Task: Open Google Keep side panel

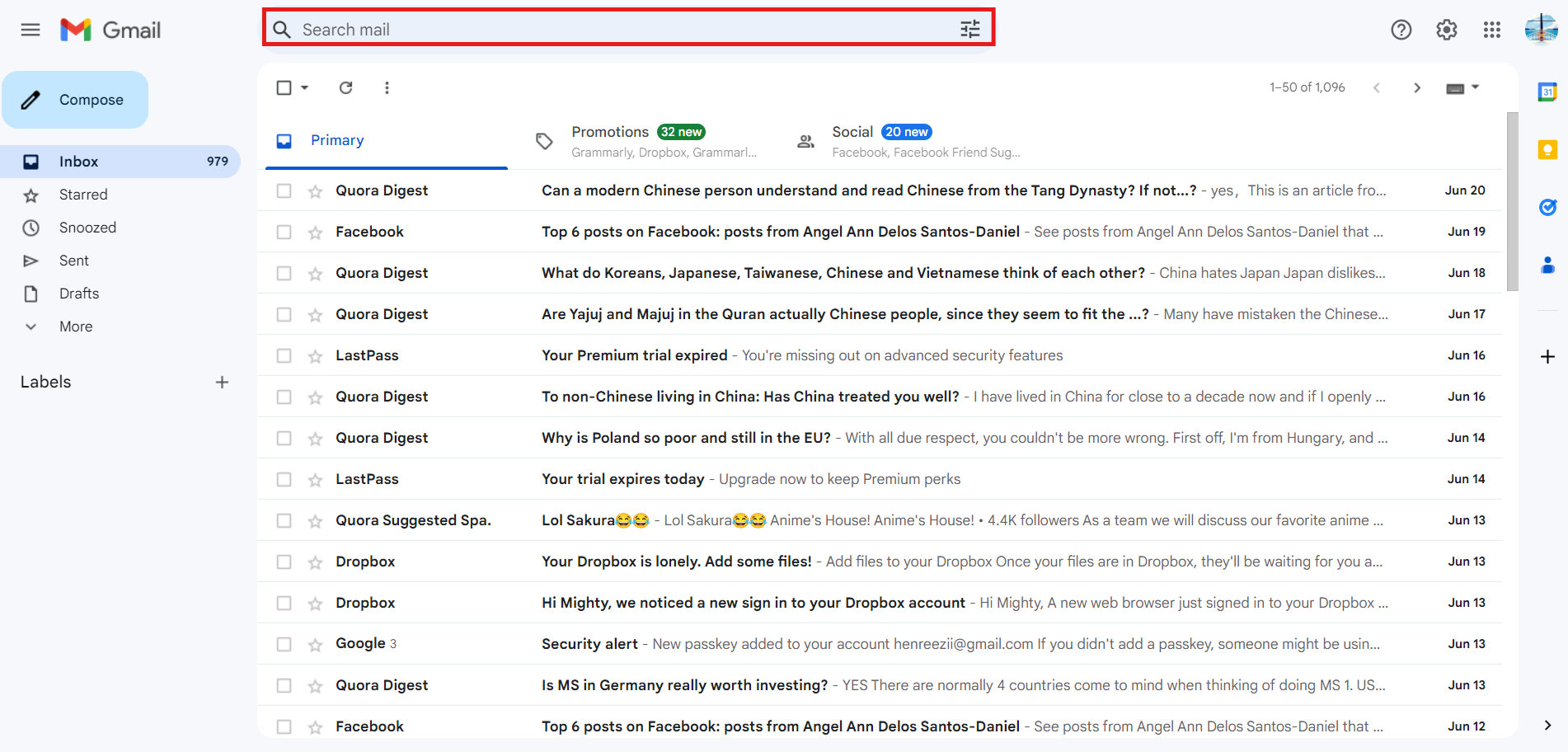Action: (1547, 149)
